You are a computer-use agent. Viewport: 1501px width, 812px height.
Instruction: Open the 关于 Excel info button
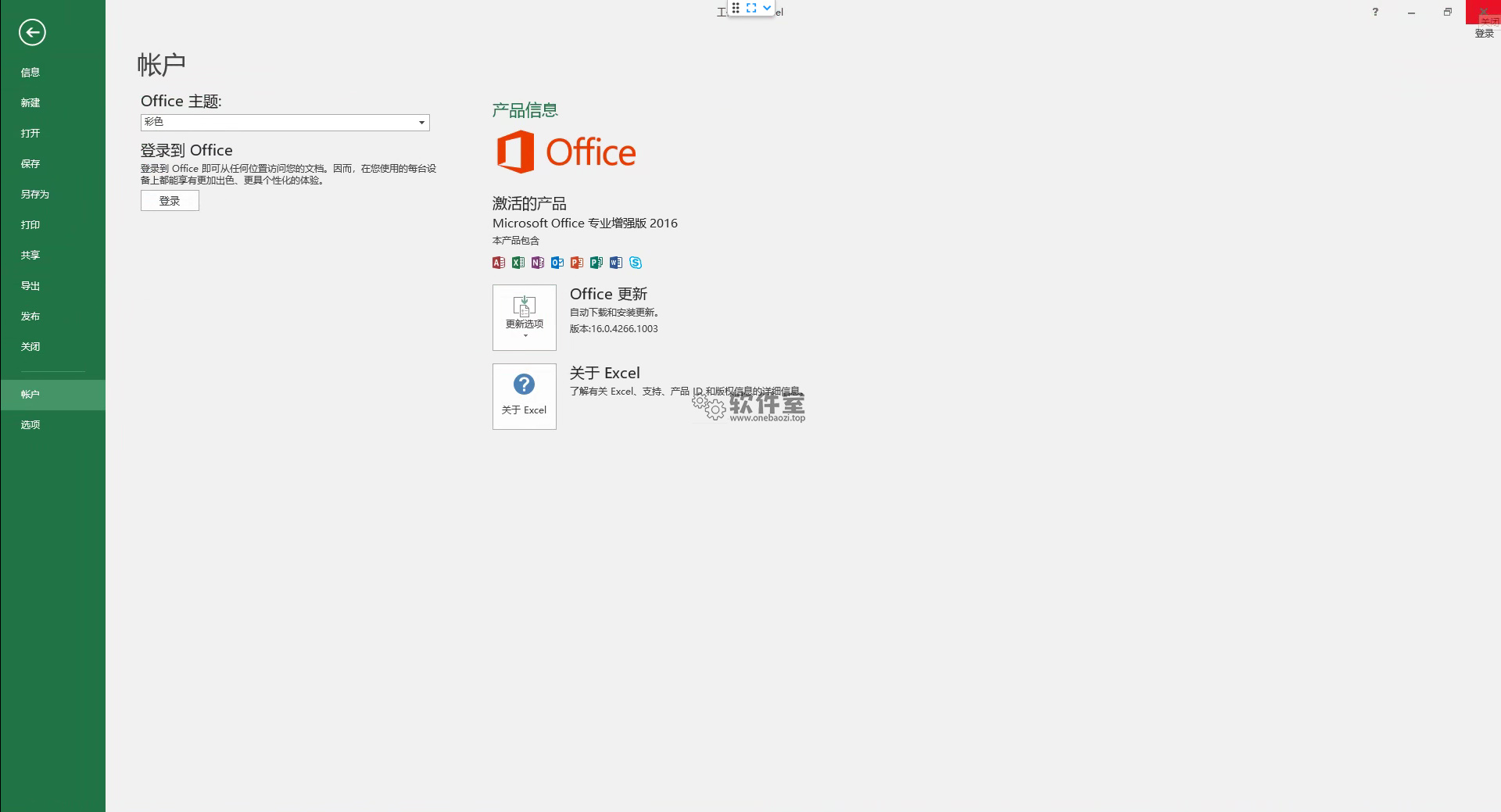525,396
